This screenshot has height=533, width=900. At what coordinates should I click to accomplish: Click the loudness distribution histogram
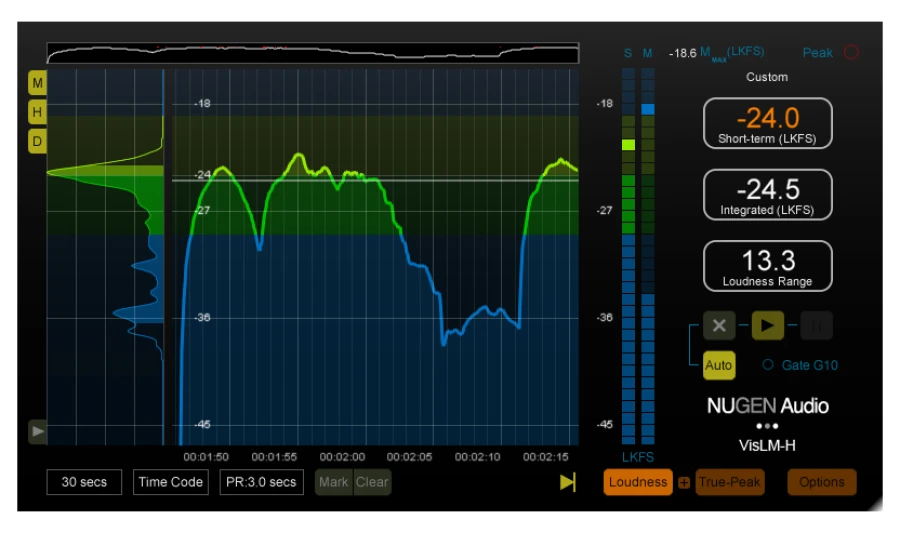pyautogui.click(x=105, y=256)
